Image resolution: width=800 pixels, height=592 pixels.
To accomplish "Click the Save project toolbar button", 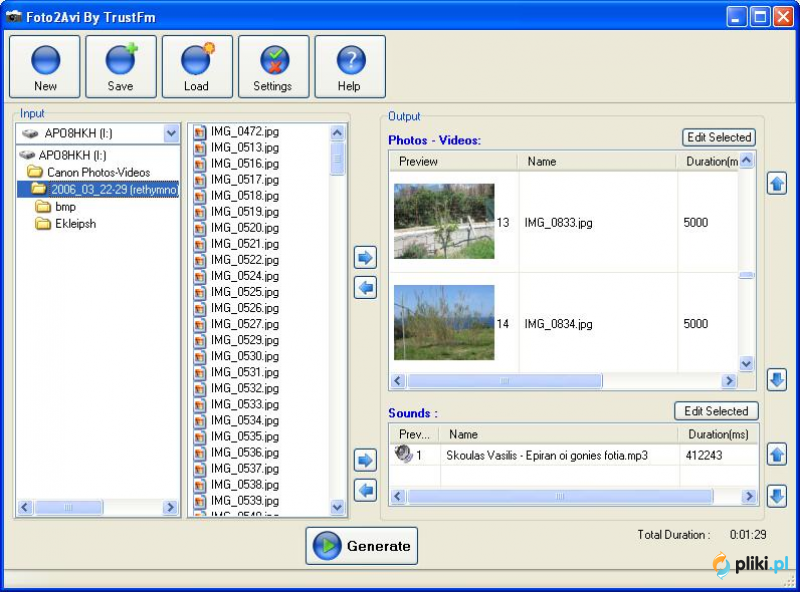I will pos(121,66).
